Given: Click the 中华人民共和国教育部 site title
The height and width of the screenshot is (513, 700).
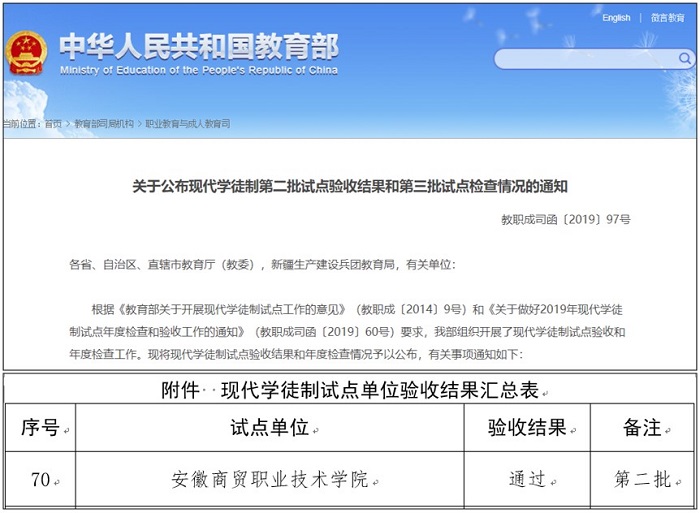Looking at the screenshot, I should point(199,46).
